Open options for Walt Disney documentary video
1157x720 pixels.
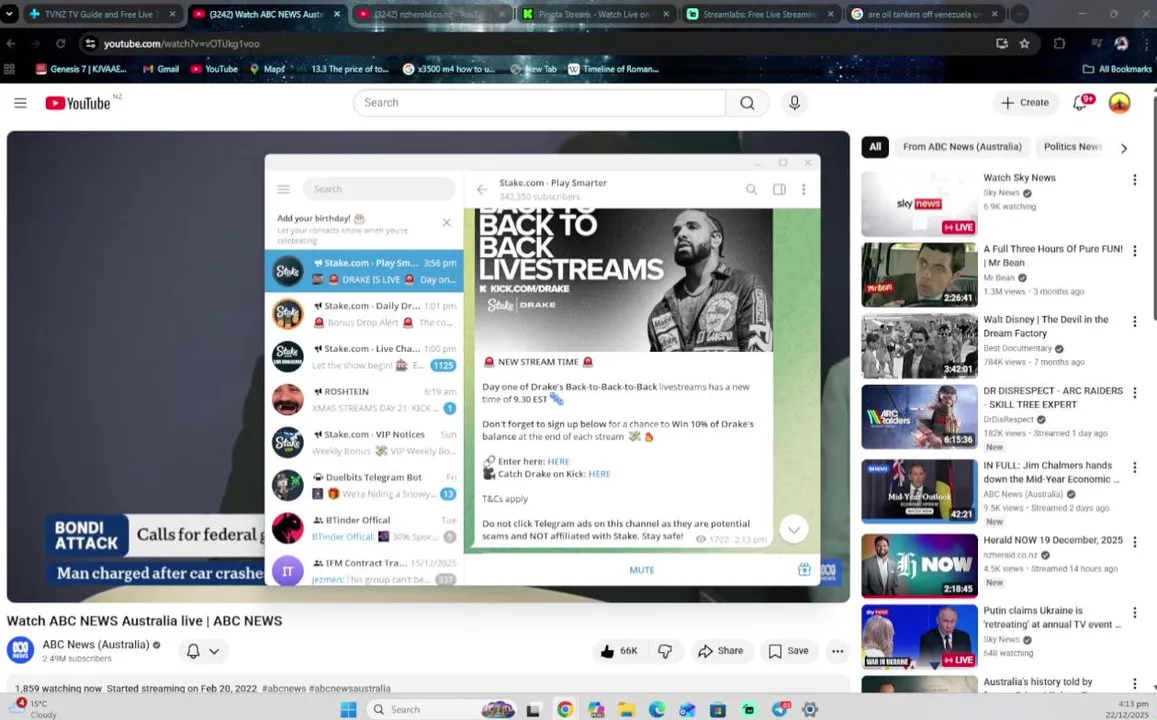click(x=1135, y=322)
